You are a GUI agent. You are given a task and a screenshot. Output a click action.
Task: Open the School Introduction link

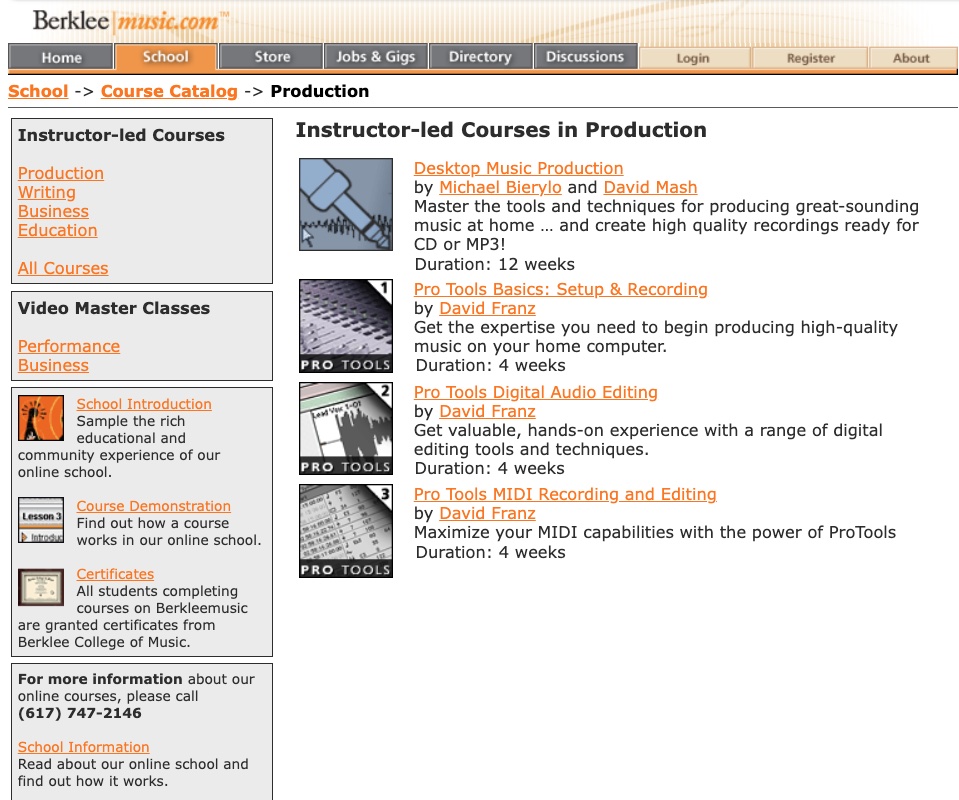point(144,404)
